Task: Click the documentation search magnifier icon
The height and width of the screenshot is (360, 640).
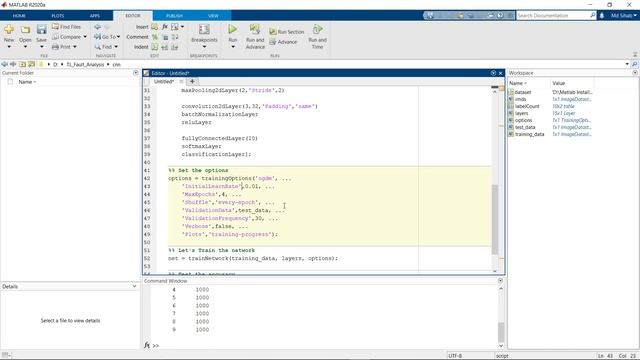Action: [593, 15]
